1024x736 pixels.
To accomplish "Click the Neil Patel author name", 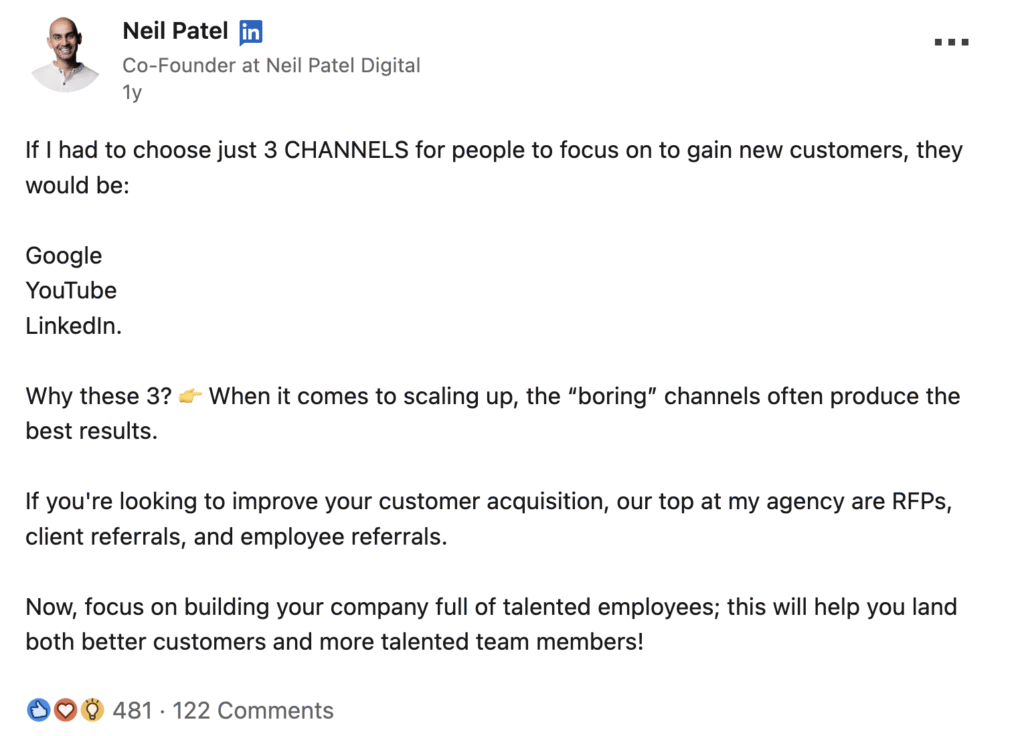I will (x=177, y=31).
